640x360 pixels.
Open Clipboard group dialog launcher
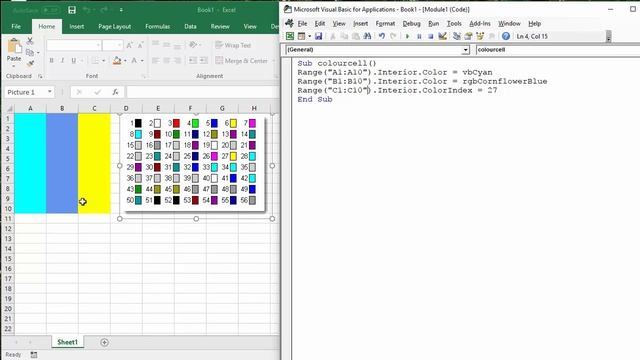40,76
